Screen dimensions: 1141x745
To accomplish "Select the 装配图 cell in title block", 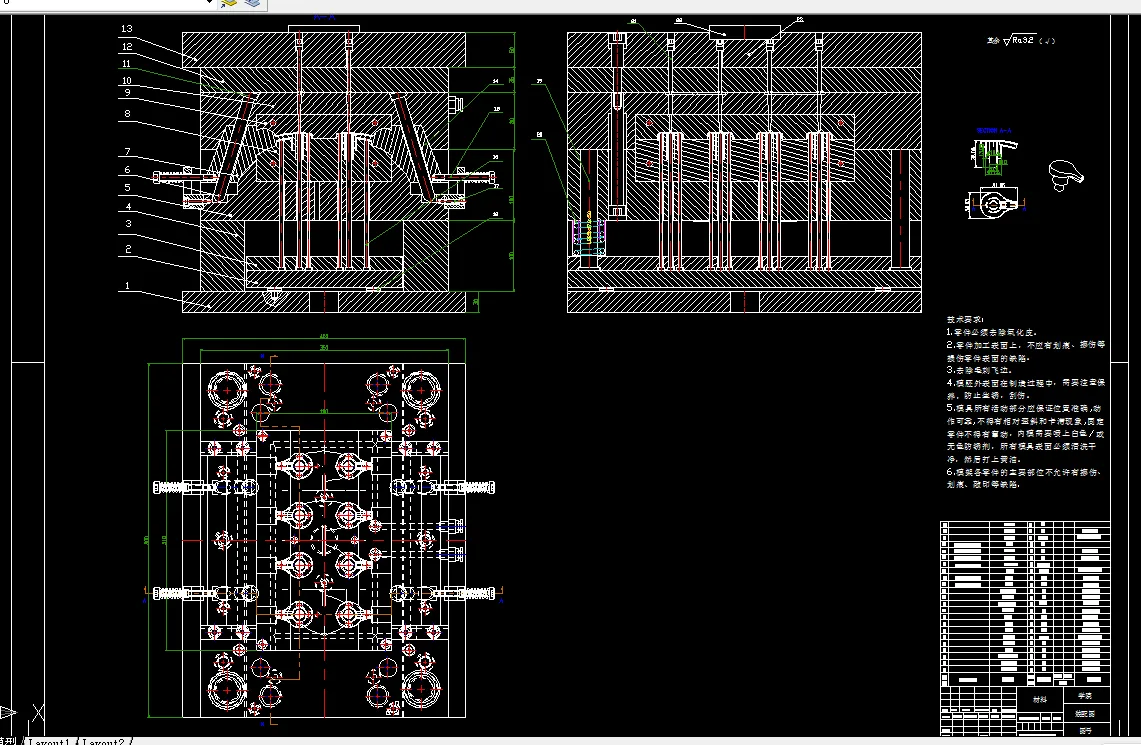I will (1085, 714).
